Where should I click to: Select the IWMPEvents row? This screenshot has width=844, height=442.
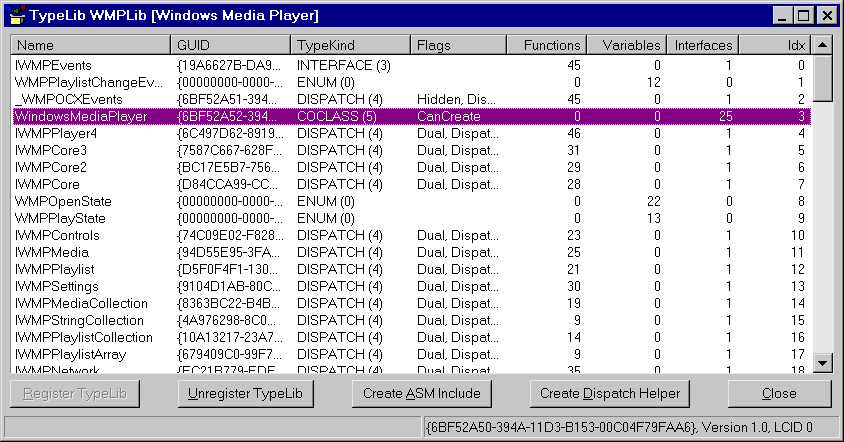(x=411, y=65)
